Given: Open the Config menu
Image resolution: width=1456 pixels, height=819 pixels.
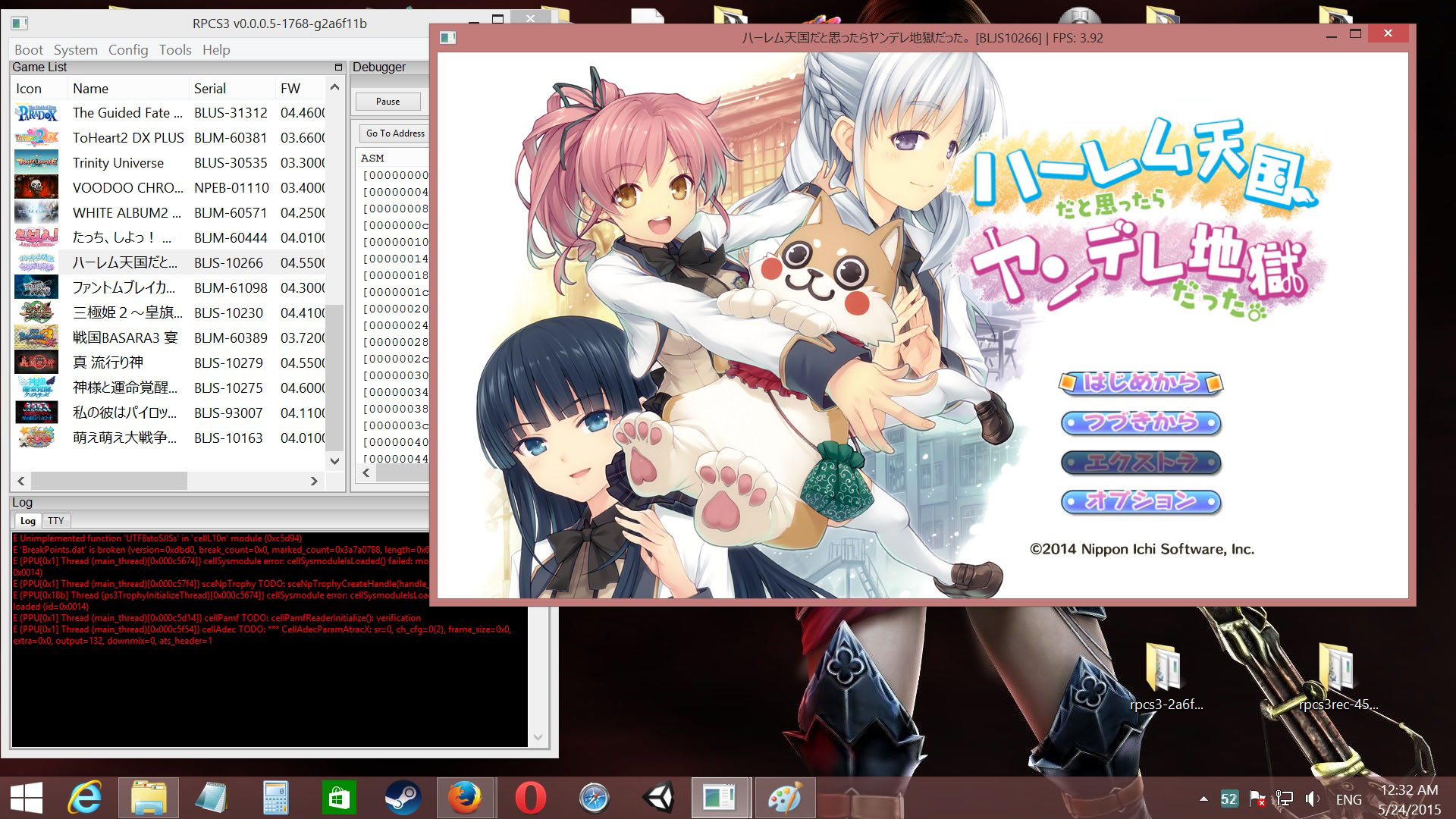Looking at the screenshot, I should (x=127, y=49).
